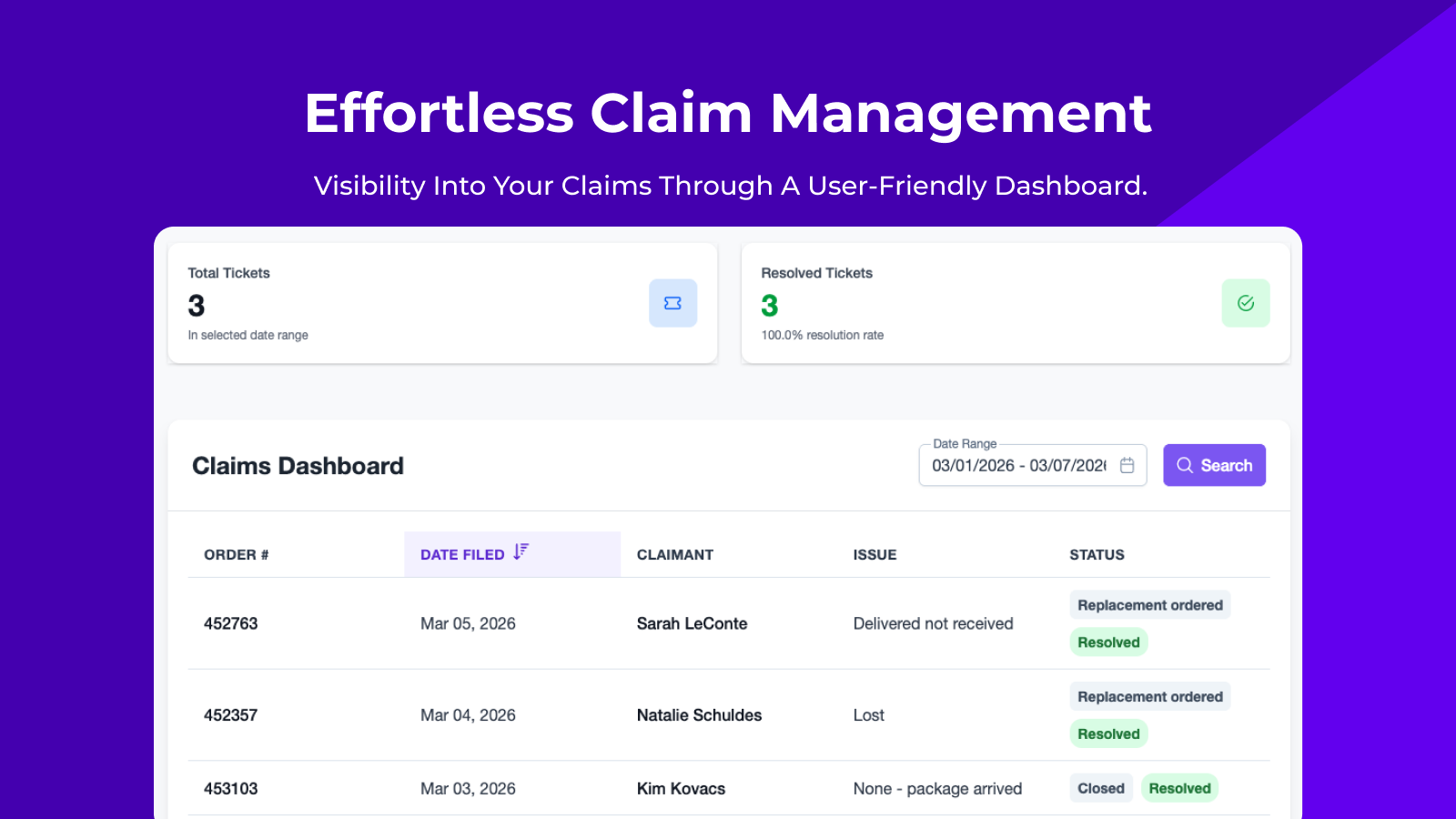The width and height of the screenshot is (1456, 819).
Task: Click Replacement ordered badge in Natalie Schuldes row
Action: (1149, 696)
